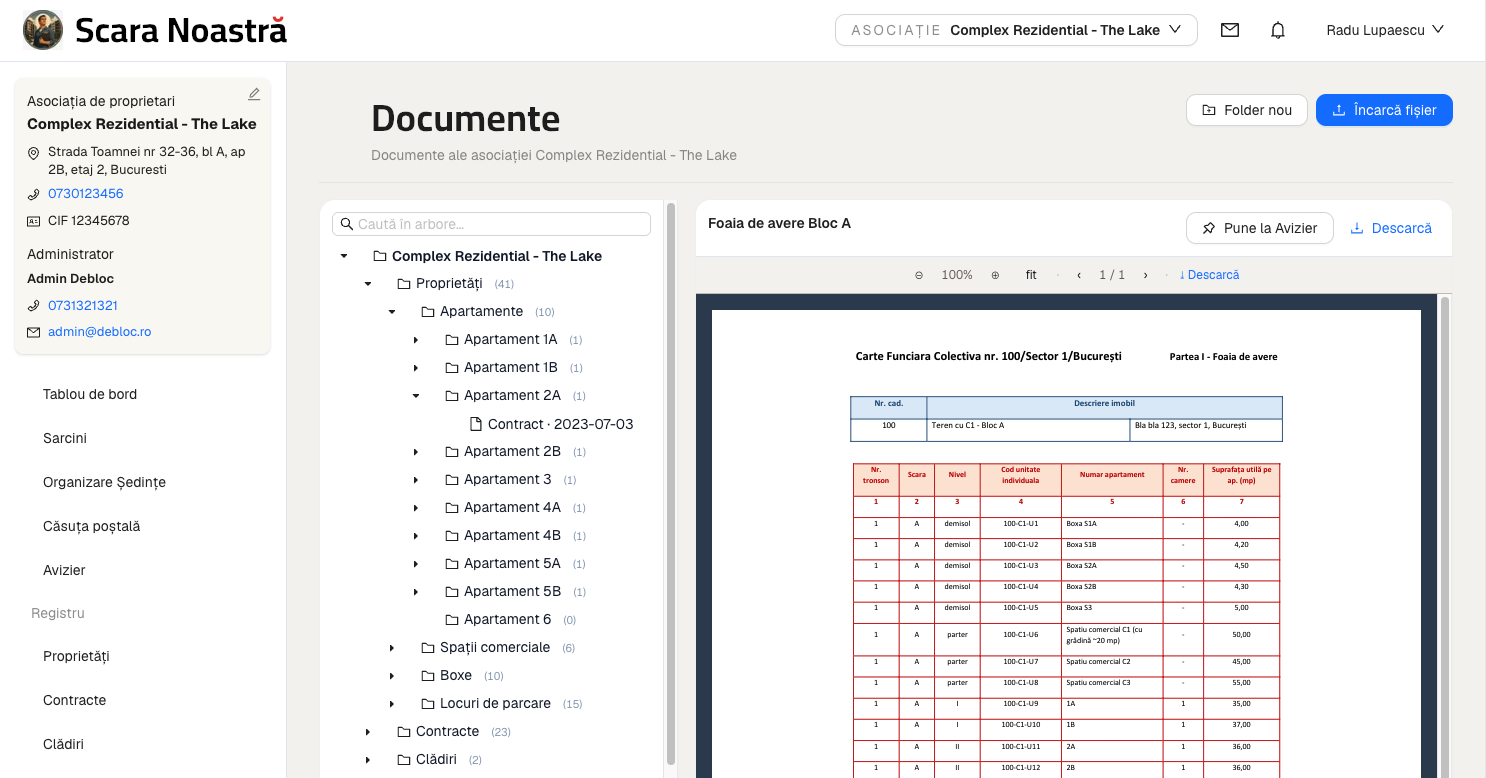Click the folder icon of Spații comerciale

click(x=428, y=648)
